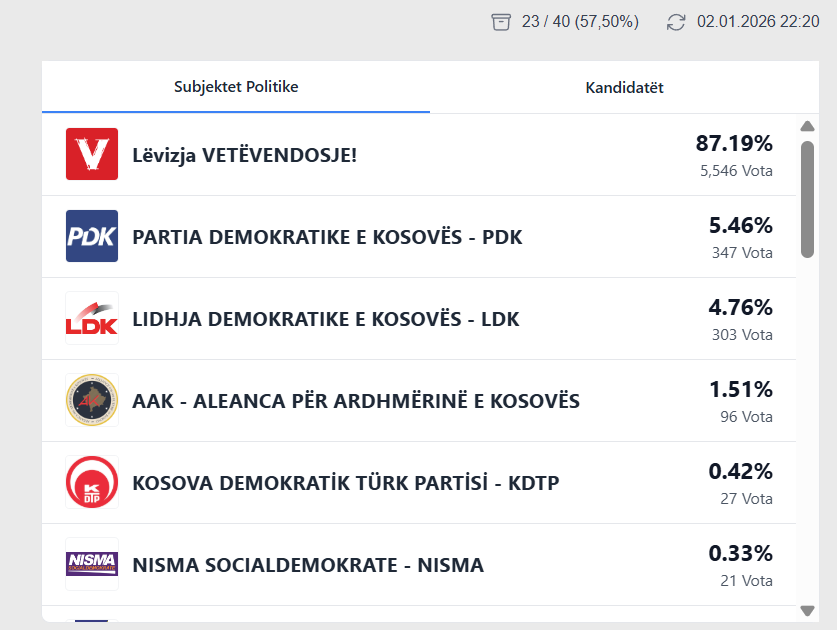Click the AAK party emblem
The height and width of the screenshot is (630, 837).
(x=92, y=400)
